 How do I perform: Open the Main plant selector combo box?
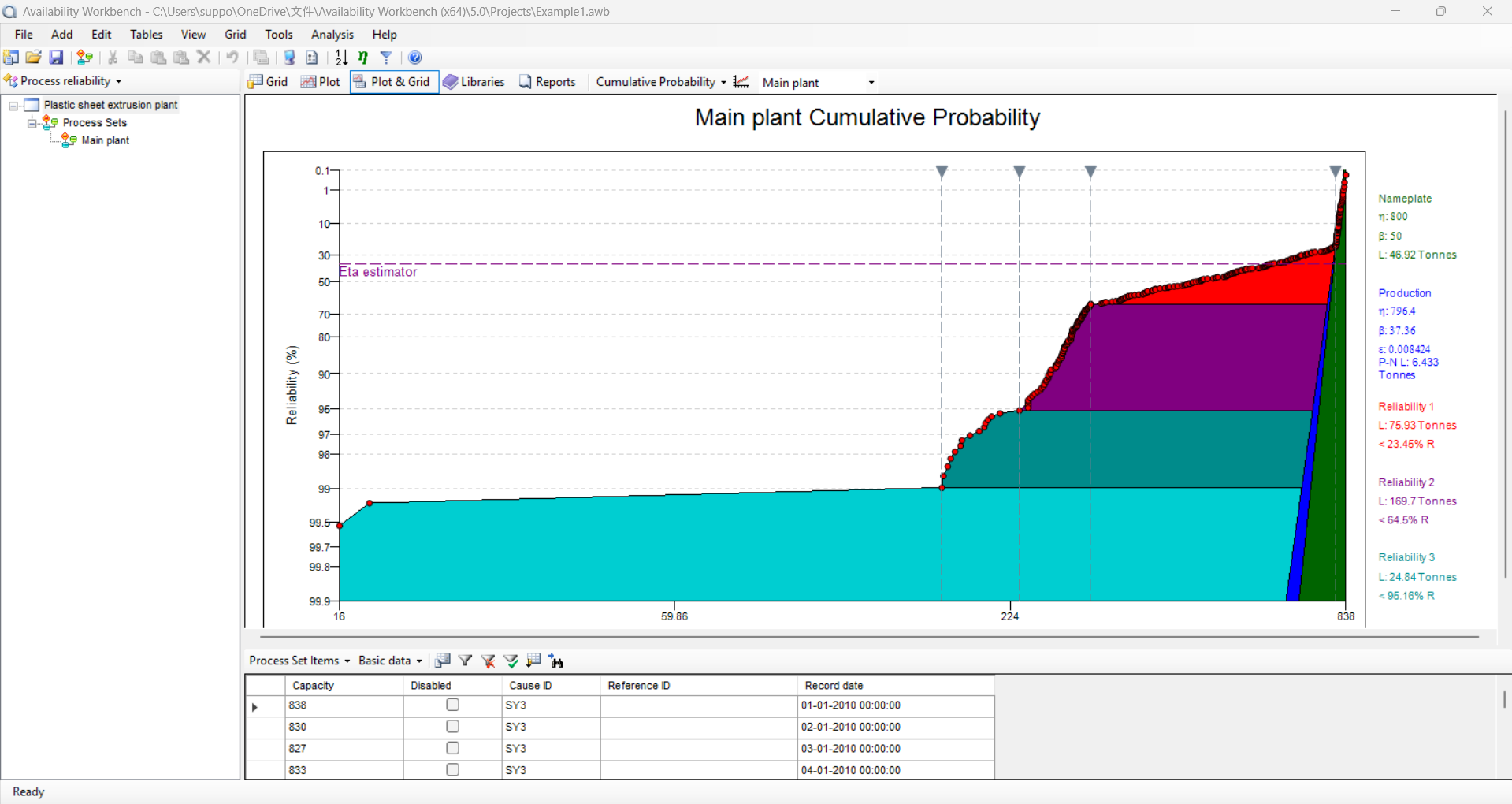[819, 83]
